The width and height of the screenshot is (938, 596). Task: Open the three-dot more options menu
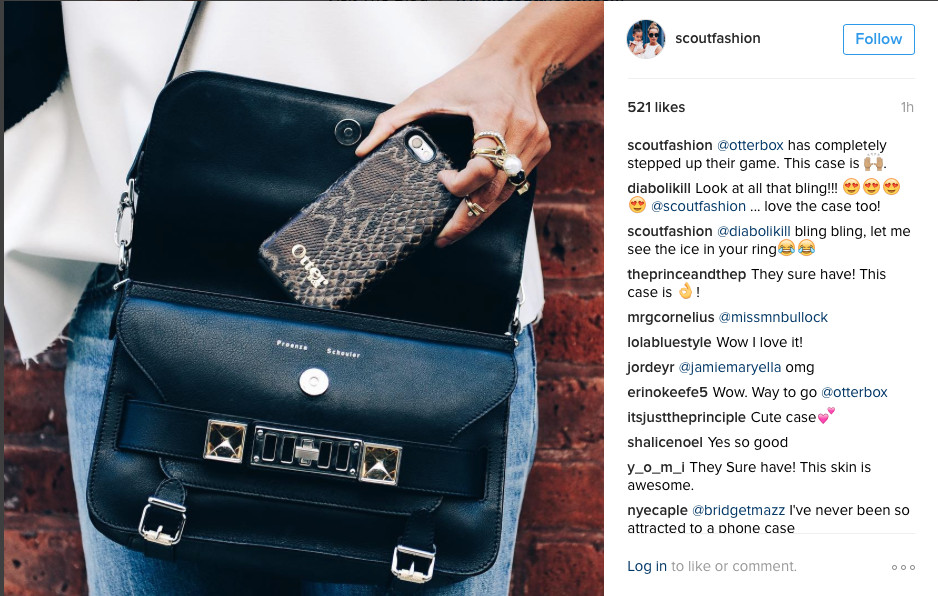(x=903, y=567)
